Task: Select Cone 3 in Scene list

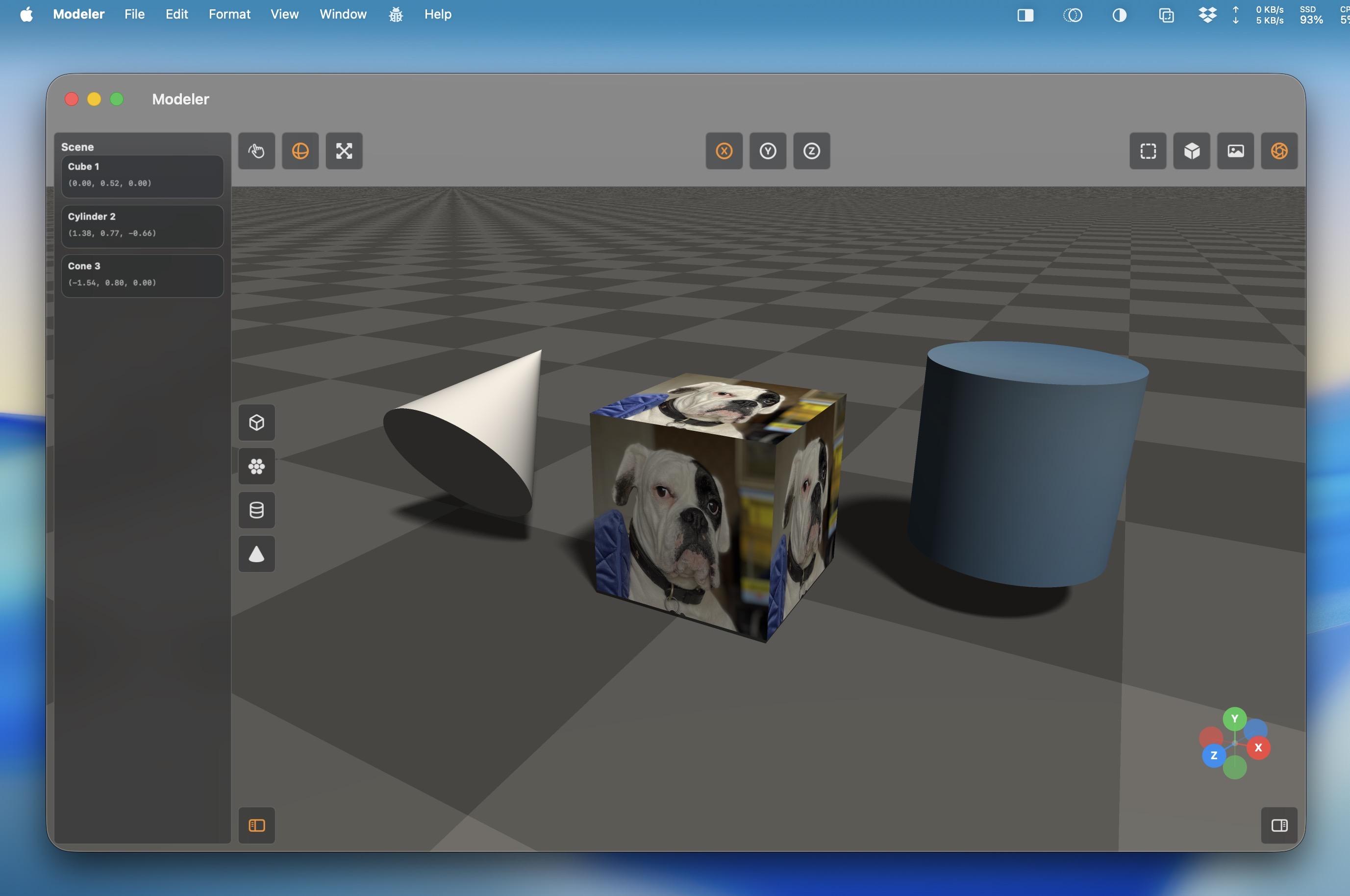Action: pyautogui.click(x=142, y=276)
